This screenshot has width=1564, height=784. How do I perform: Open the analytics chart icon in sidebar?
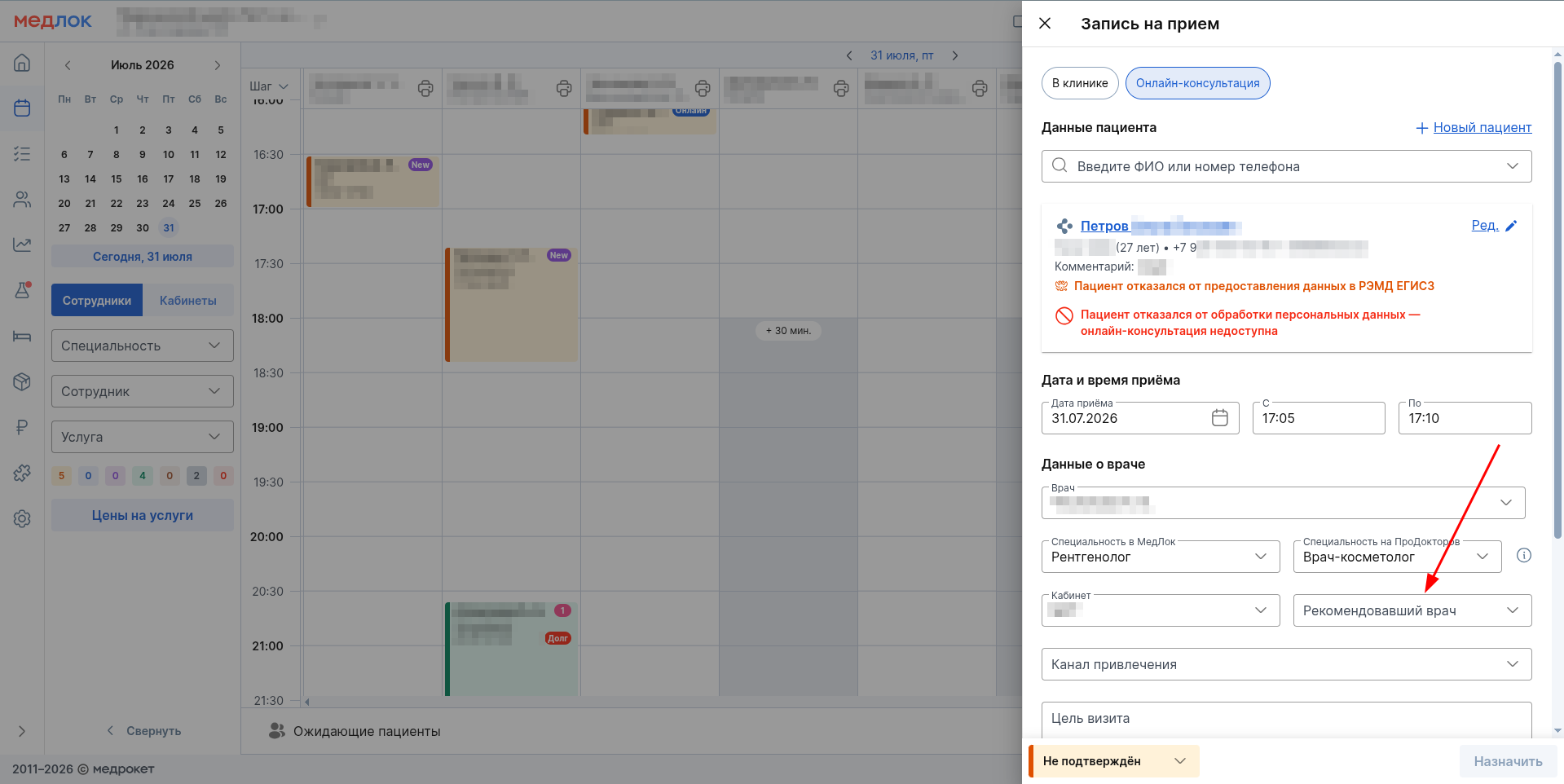click(x=22, y=244)
